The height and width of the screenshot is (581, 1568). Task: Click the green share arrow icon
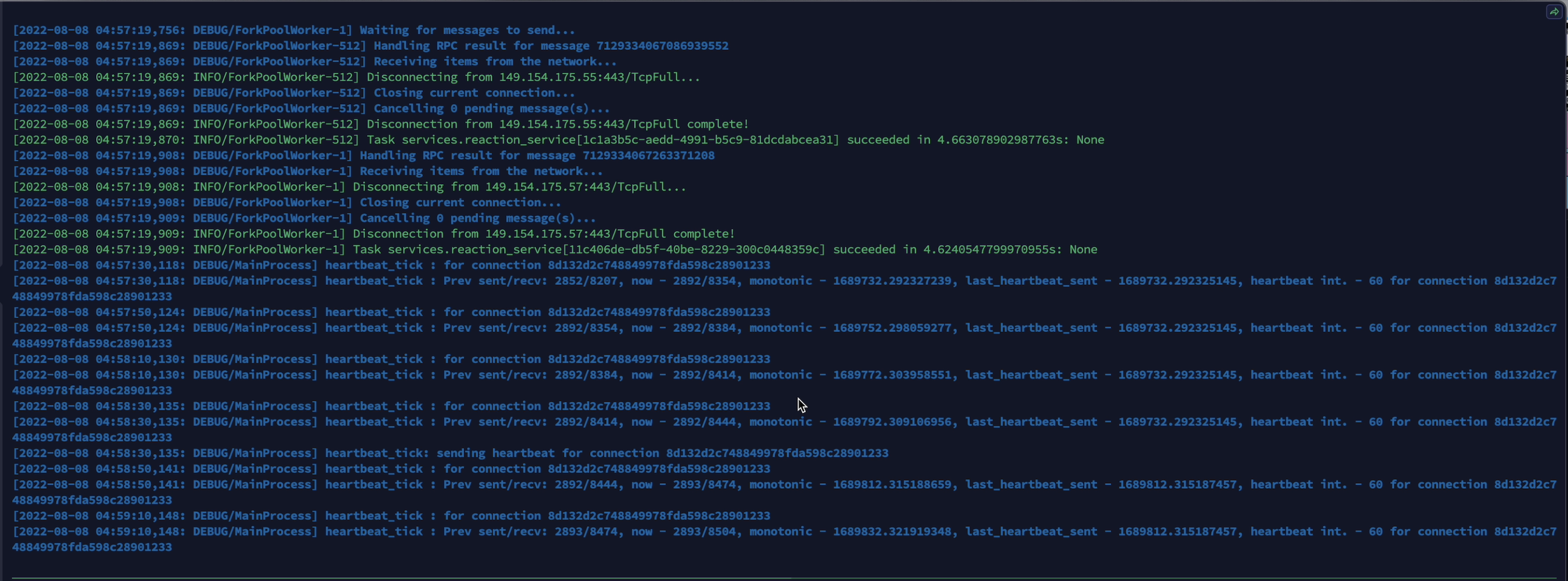pos(1554,12)
